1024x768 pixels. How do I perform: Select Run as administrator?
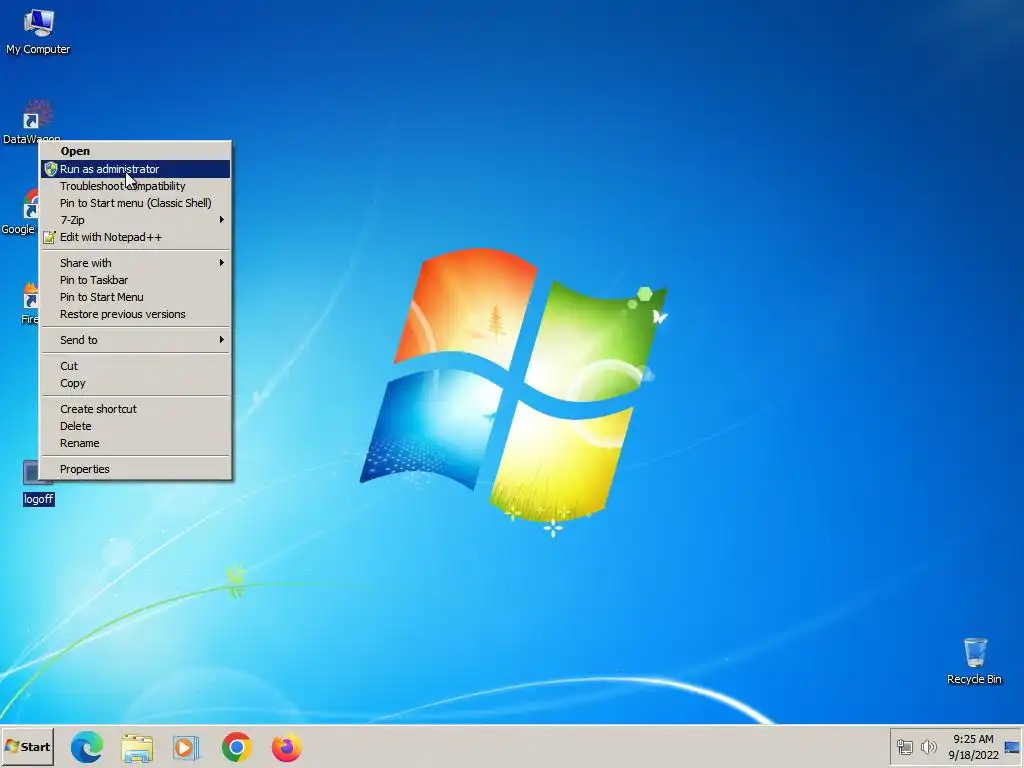[136, 169]
